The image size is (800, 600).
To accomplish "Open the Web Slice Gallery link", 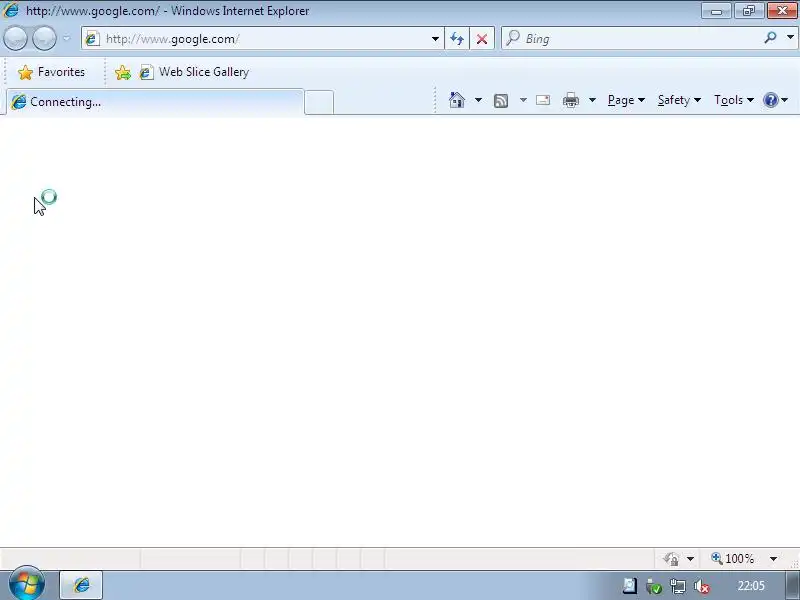I will click(195, 72).
